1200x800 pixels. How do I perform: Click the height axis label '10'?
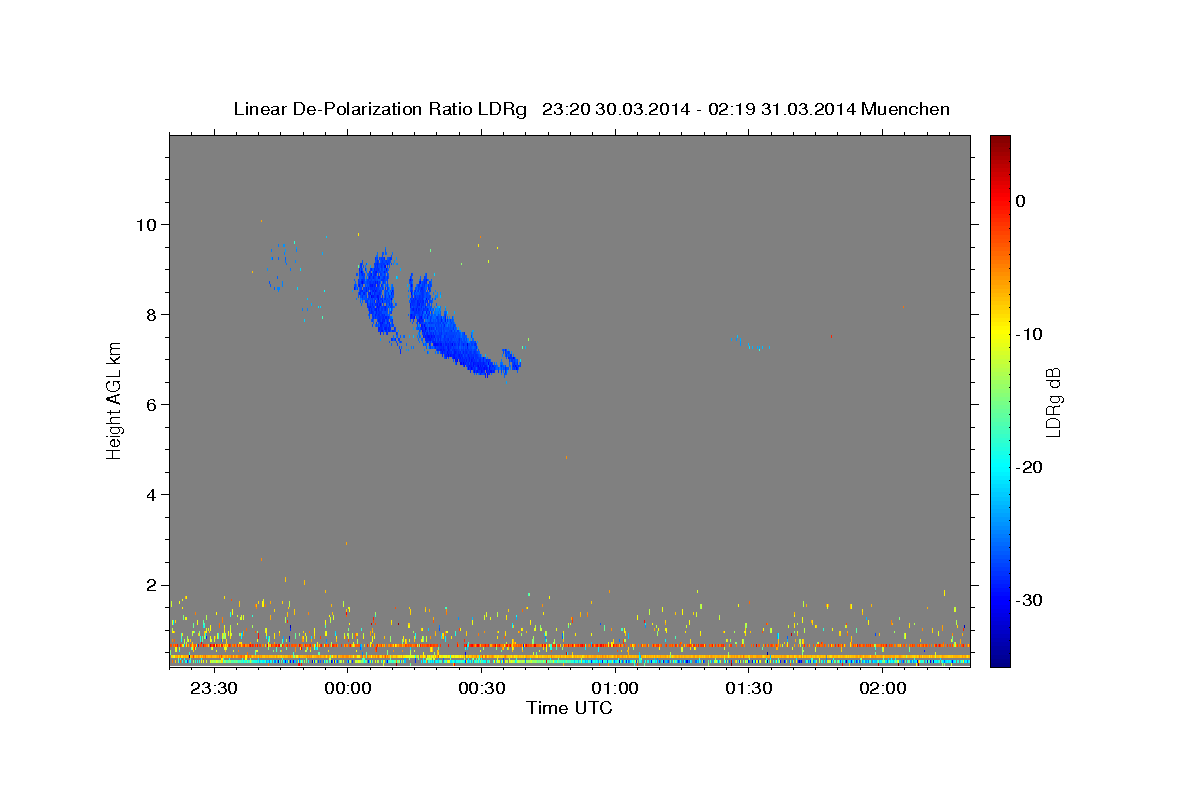pyautogui.click(x=149, y=224)
